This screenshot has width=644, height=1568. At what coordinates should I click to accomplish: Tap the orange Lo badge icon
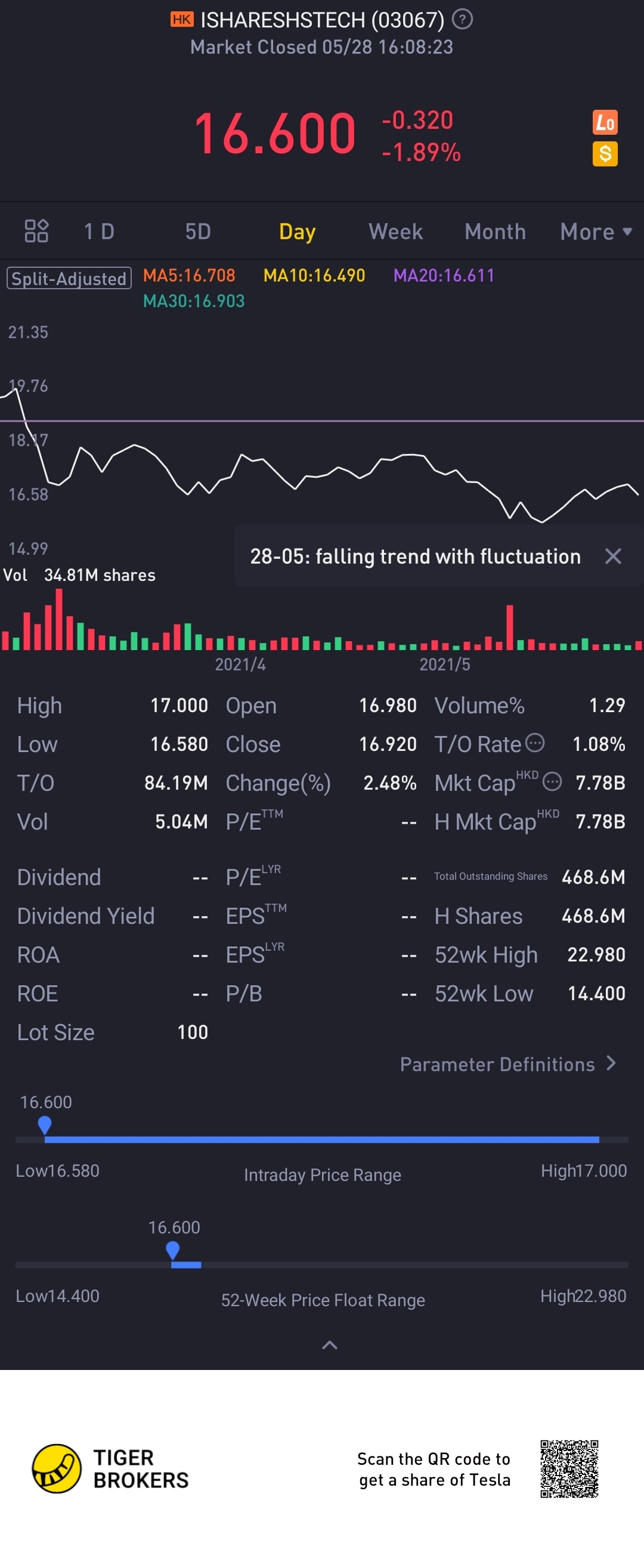[x=605, y=122]
